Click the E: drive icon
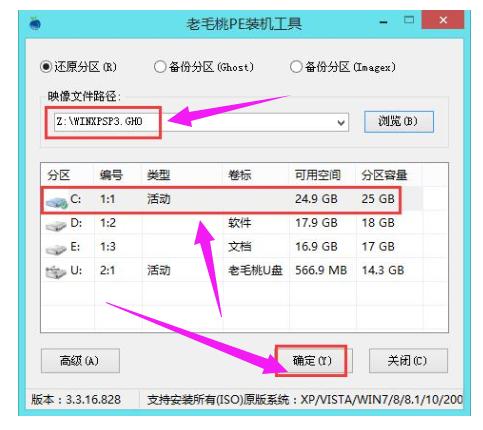The width and height of the screenshot is (483, 430). [x=56, y=249]
